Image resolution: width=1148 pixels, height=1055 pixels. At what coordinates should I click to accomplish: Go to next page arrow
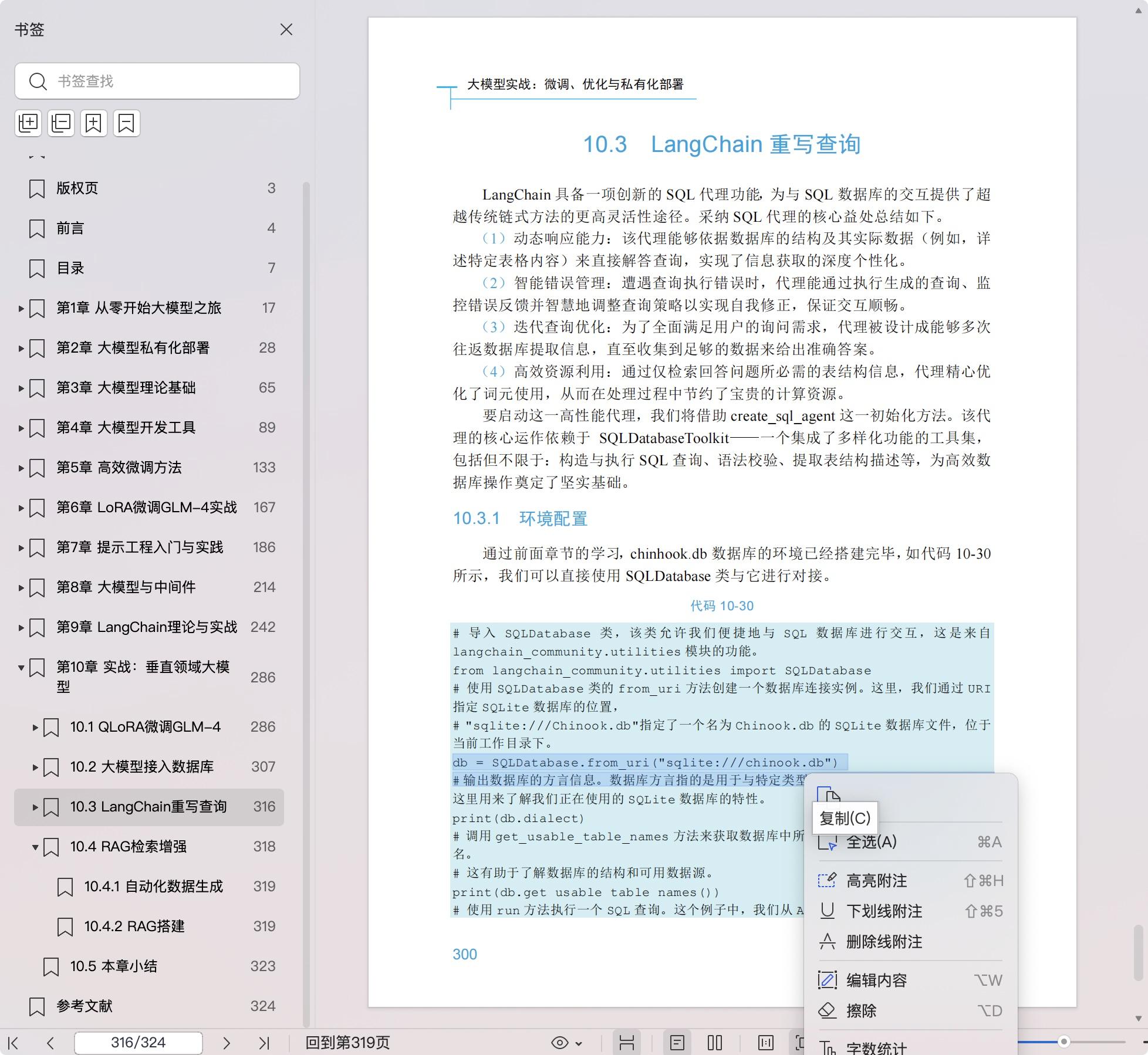[227, 1043]
